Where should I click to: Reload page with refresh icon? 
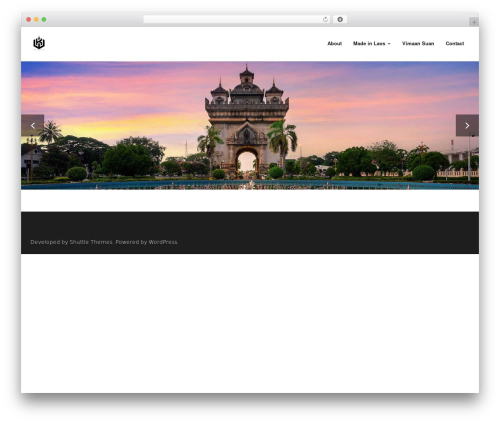click(325, 19)
